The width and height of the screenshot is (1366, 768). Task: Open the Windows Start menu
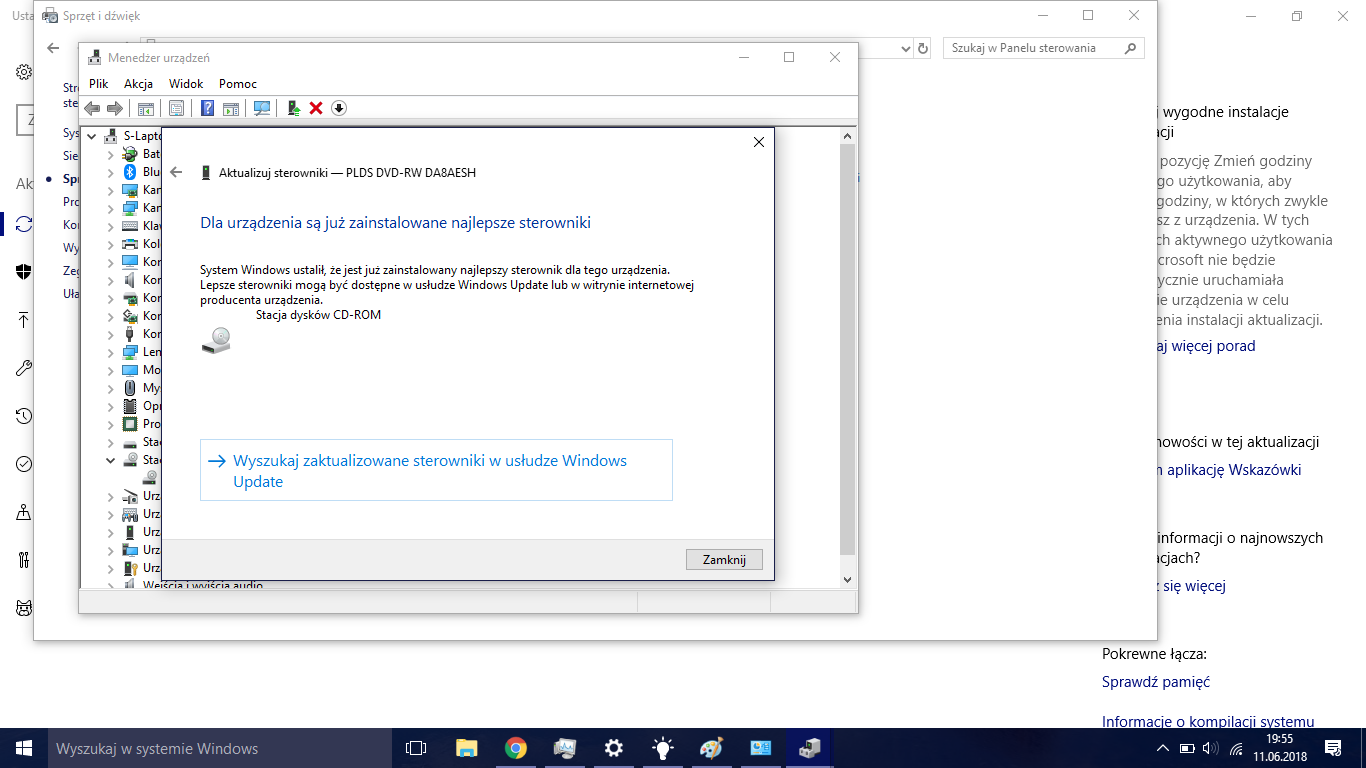coord(24,748)
